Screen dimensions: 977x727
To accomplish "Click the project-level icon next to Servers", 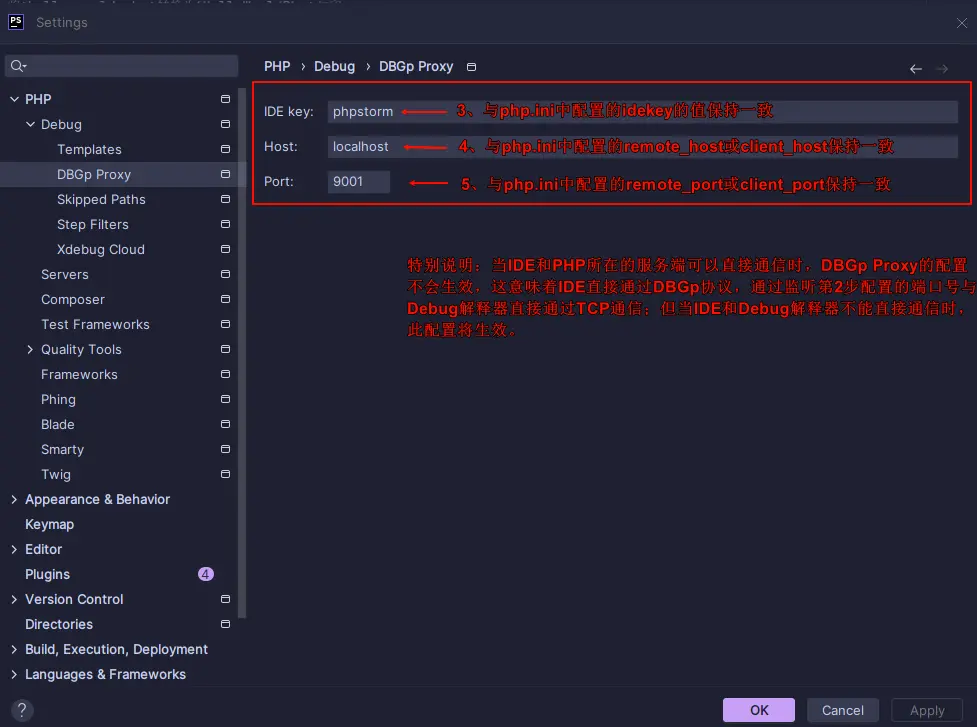I will tap(226, 274).
